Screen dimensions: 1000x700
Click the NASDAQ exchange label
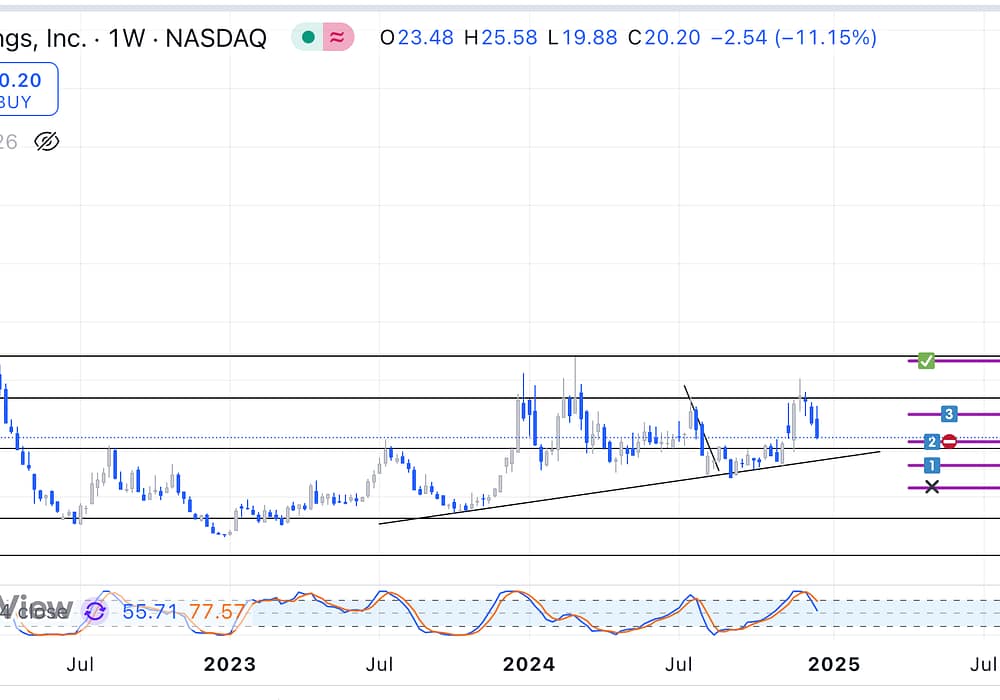[x=216, y=38]
